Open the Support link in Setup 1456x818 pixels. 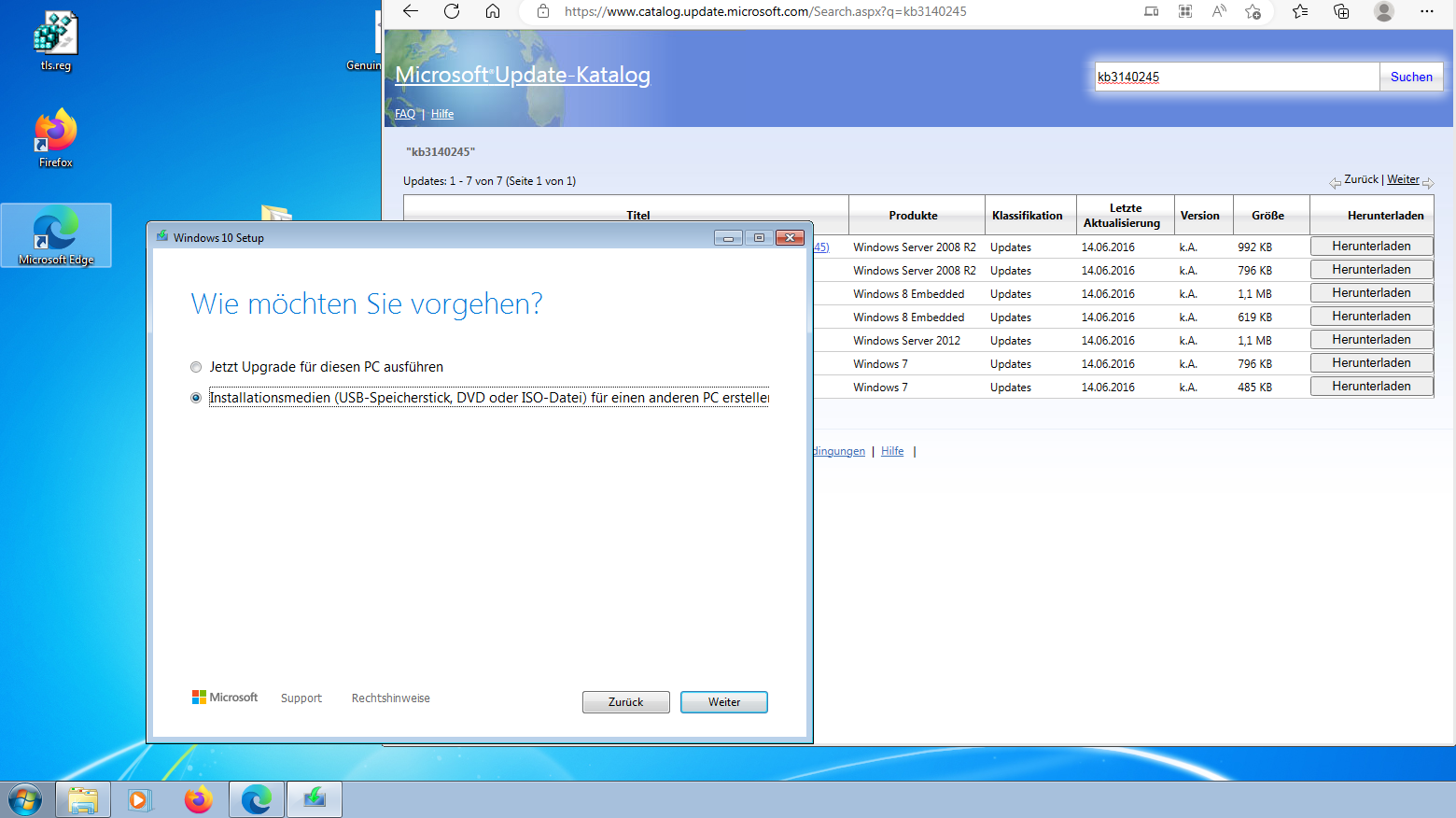click(301, 698)
